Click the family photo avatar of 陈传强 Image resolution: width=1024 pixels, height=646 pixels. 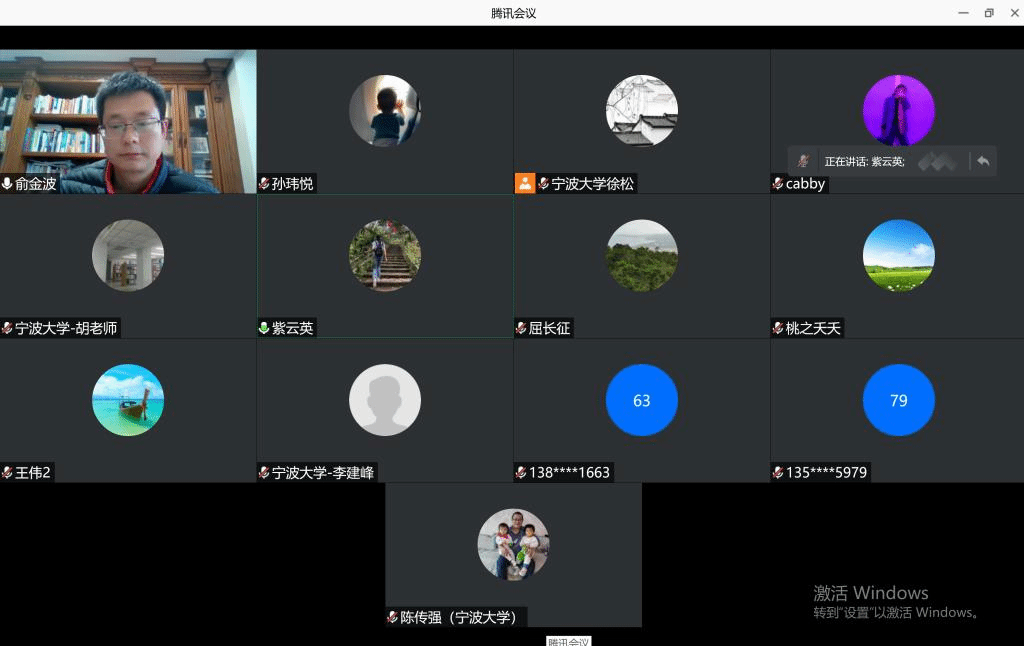click(x=513, y=544)
